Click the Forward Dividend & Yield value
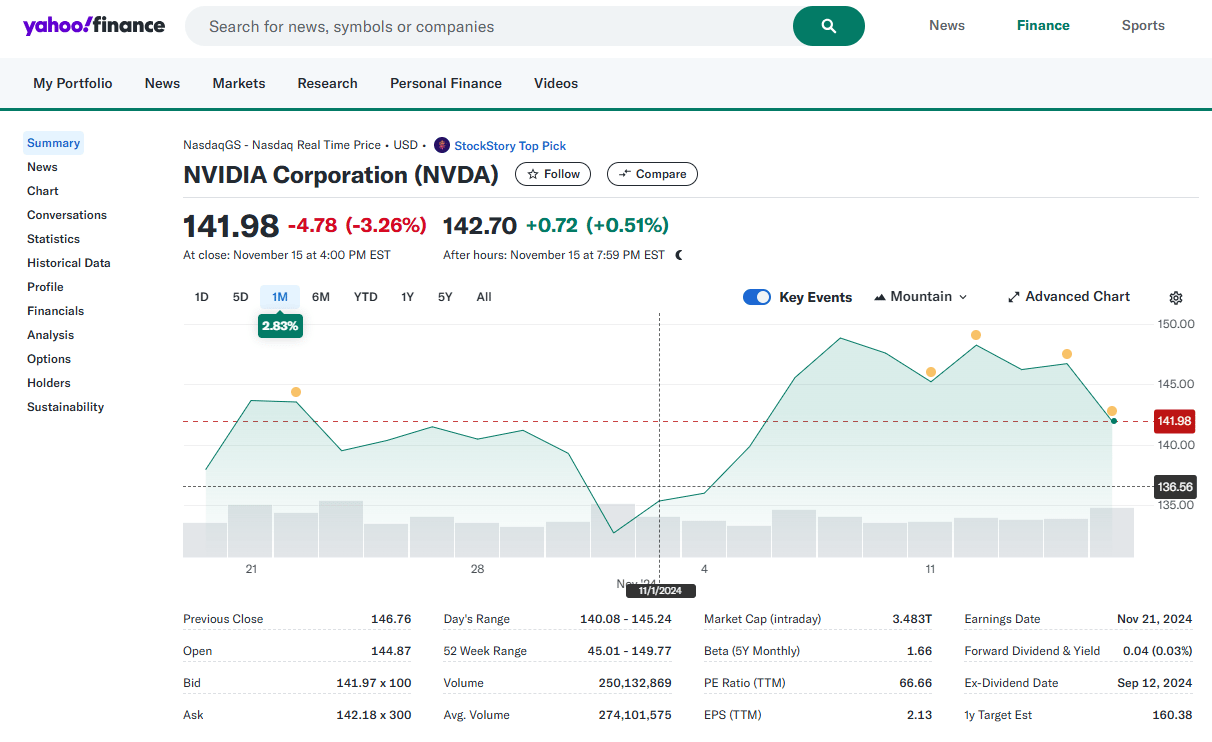The image size is (1212, 742). tap(1158, 651)
